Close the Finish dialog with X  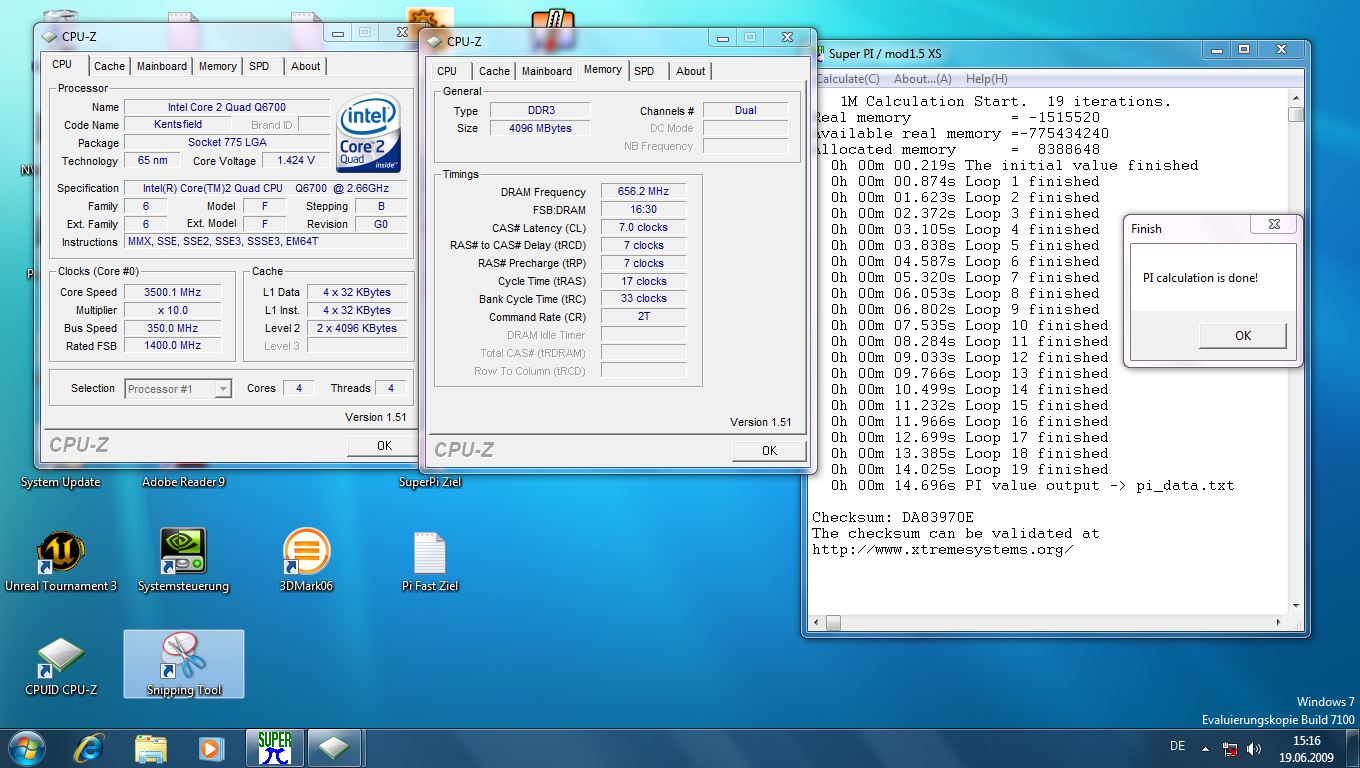[1274, 226]
